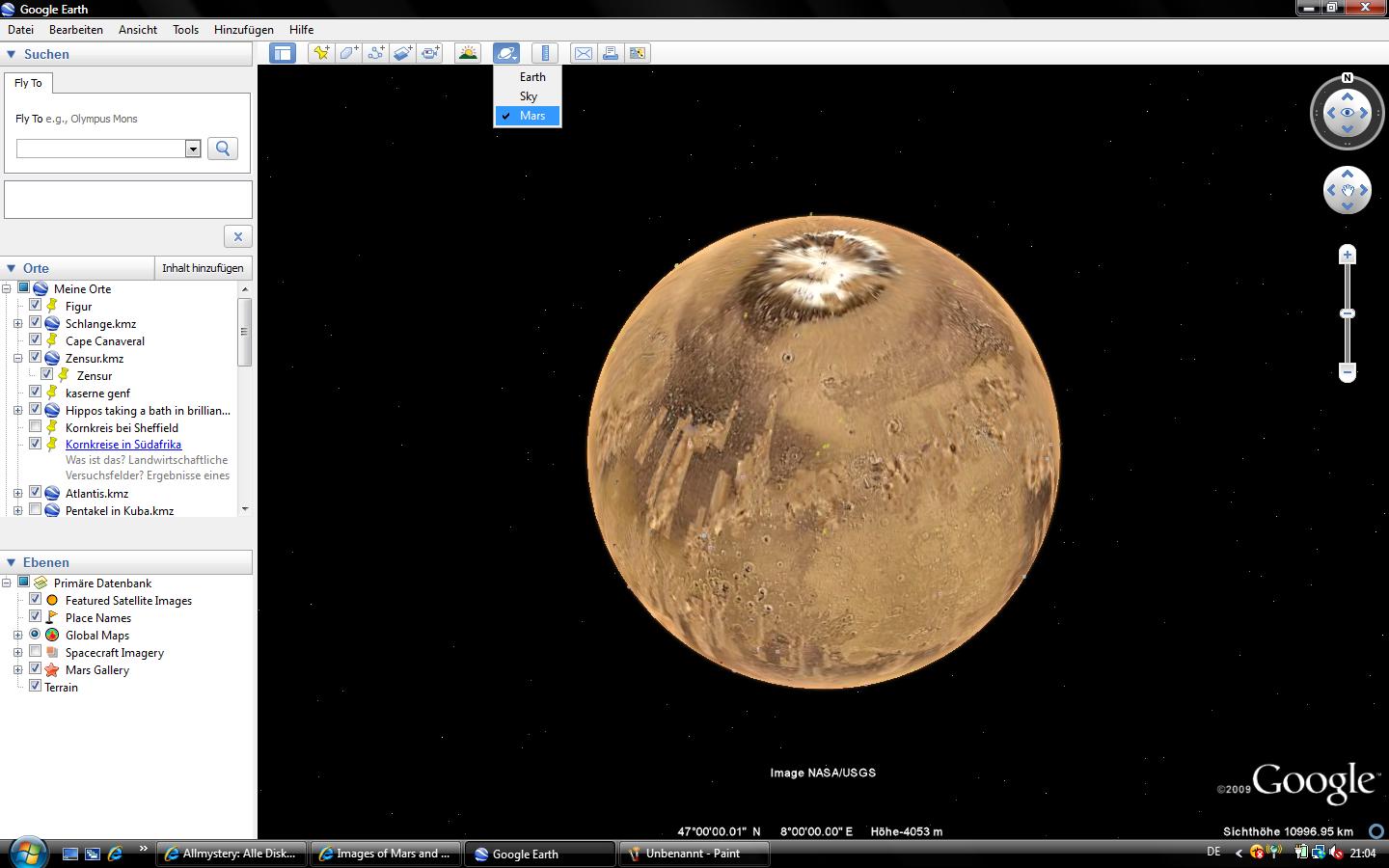The image size is (1389, 868).
Task: Print the current view
Action: point(611,53)
